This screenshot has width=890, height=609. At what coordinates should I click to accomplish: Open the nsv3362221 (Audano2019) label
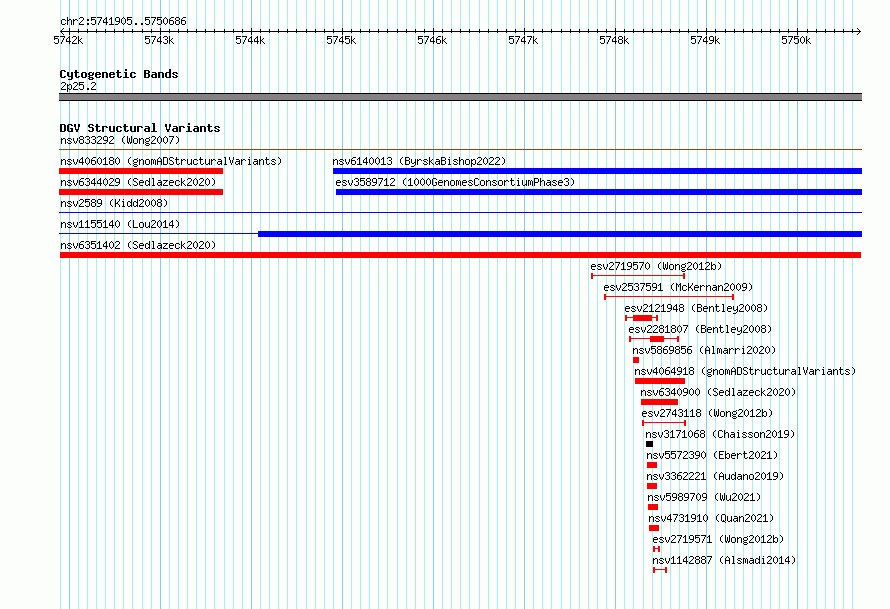point(715,476)
